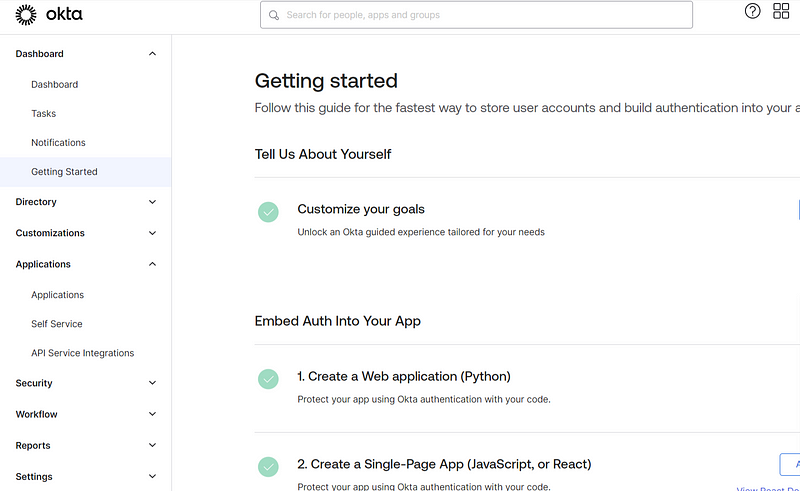Image resolution: width=800 pixels, height=491 pixels.
Task: Click the Reports section label
Action: 33,445
